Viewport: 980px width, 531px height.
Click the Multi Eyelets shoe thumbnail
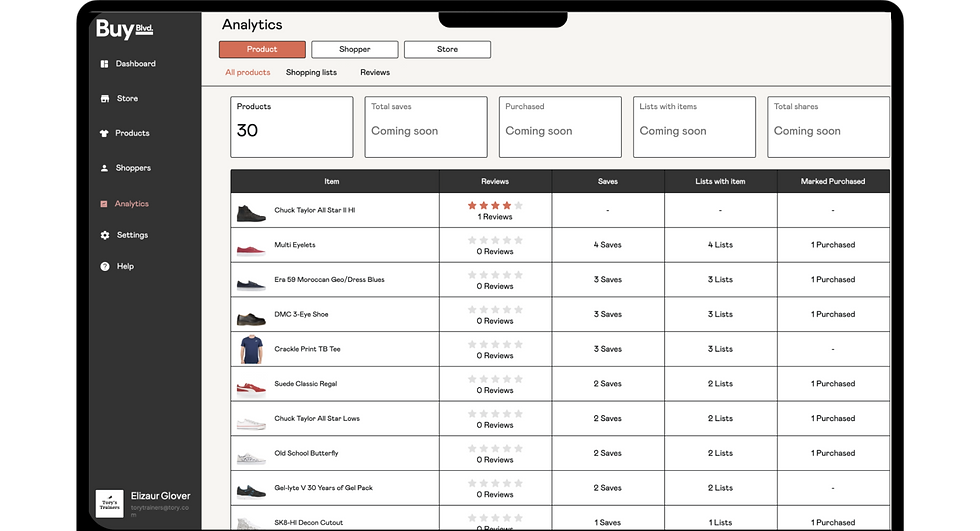tap(251, 250)
